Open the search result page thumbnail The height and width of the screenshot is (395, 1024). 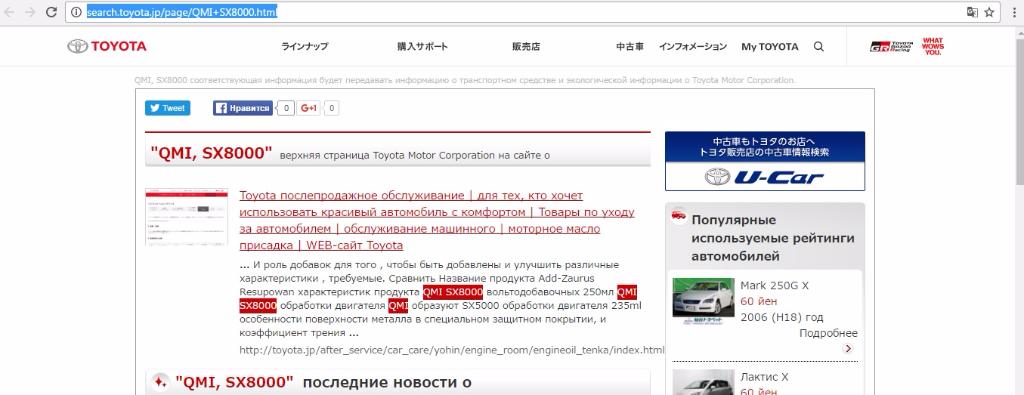(x=186, y=217)
